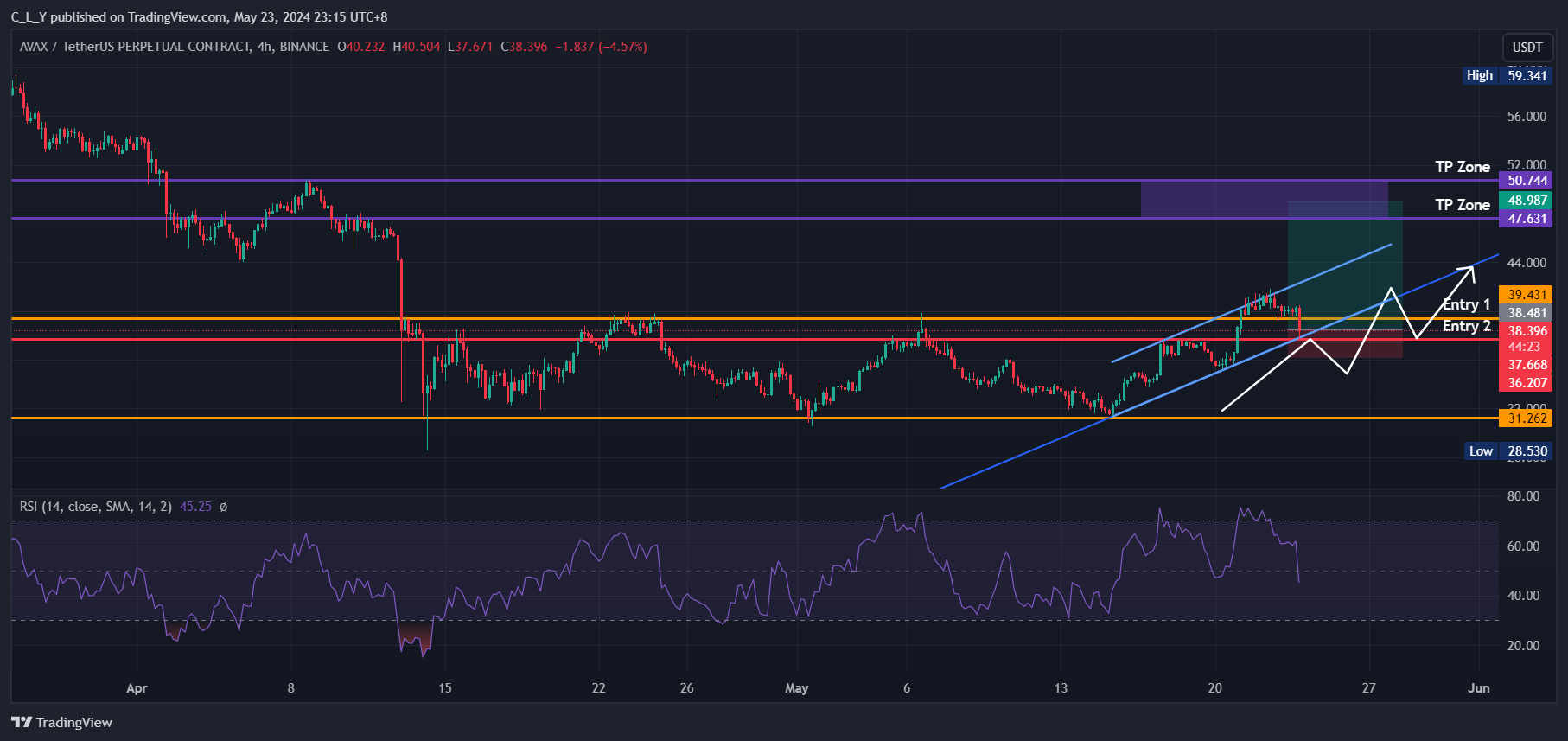Screen dimensions: 1568x741
Task: Click the 22 date axis label
Action: 599,688
